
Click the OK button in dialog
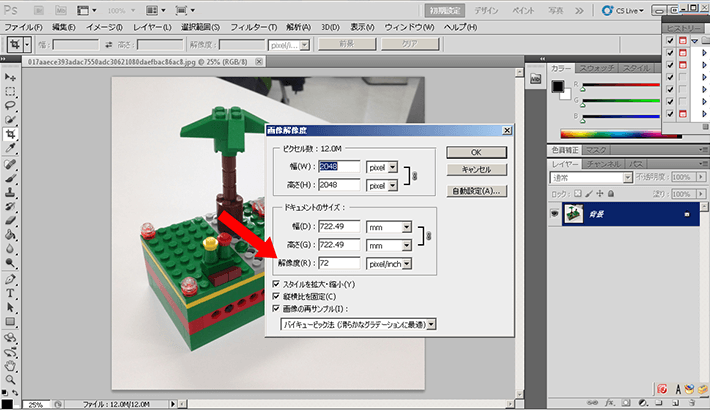click(476, 151)
